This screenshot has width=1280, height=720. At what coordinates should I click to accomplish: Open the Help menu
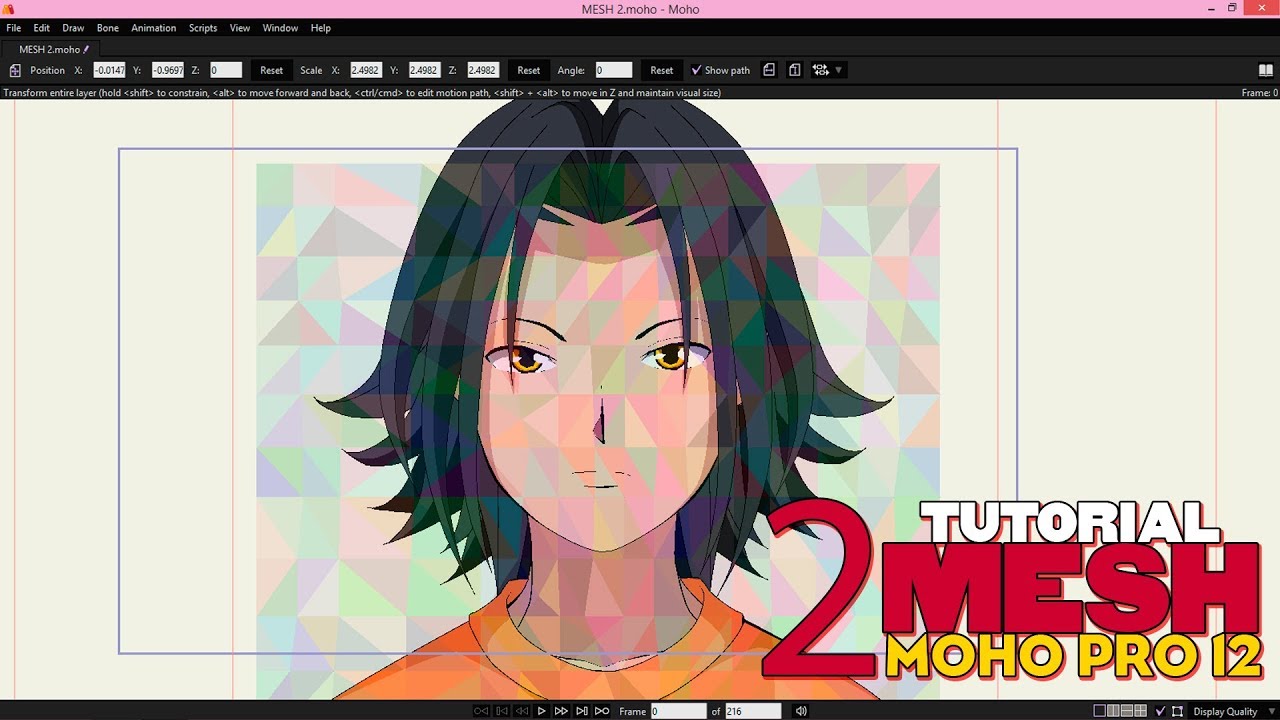tap(321, 28)
